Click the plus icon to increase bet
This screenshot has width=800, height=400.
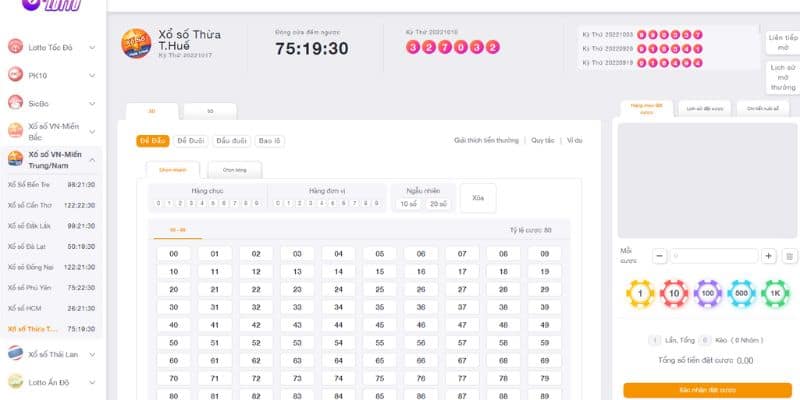tap(769, 256)
